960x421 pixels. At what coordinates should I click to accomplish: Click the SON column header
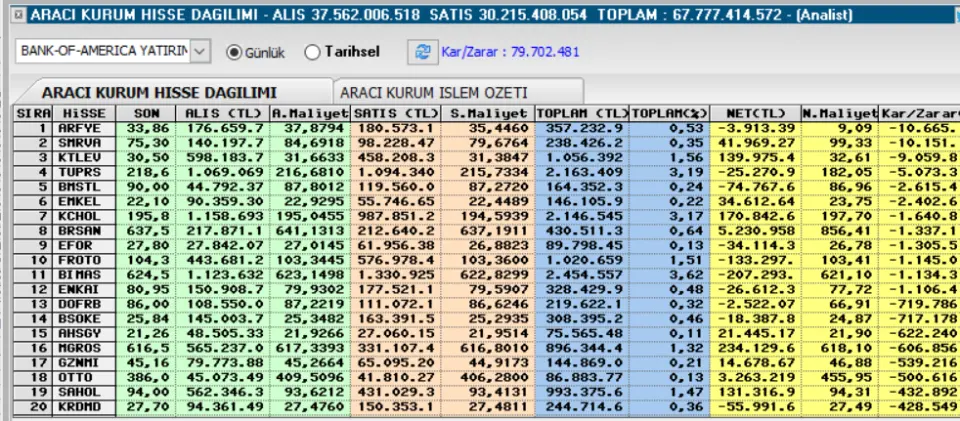148,113
